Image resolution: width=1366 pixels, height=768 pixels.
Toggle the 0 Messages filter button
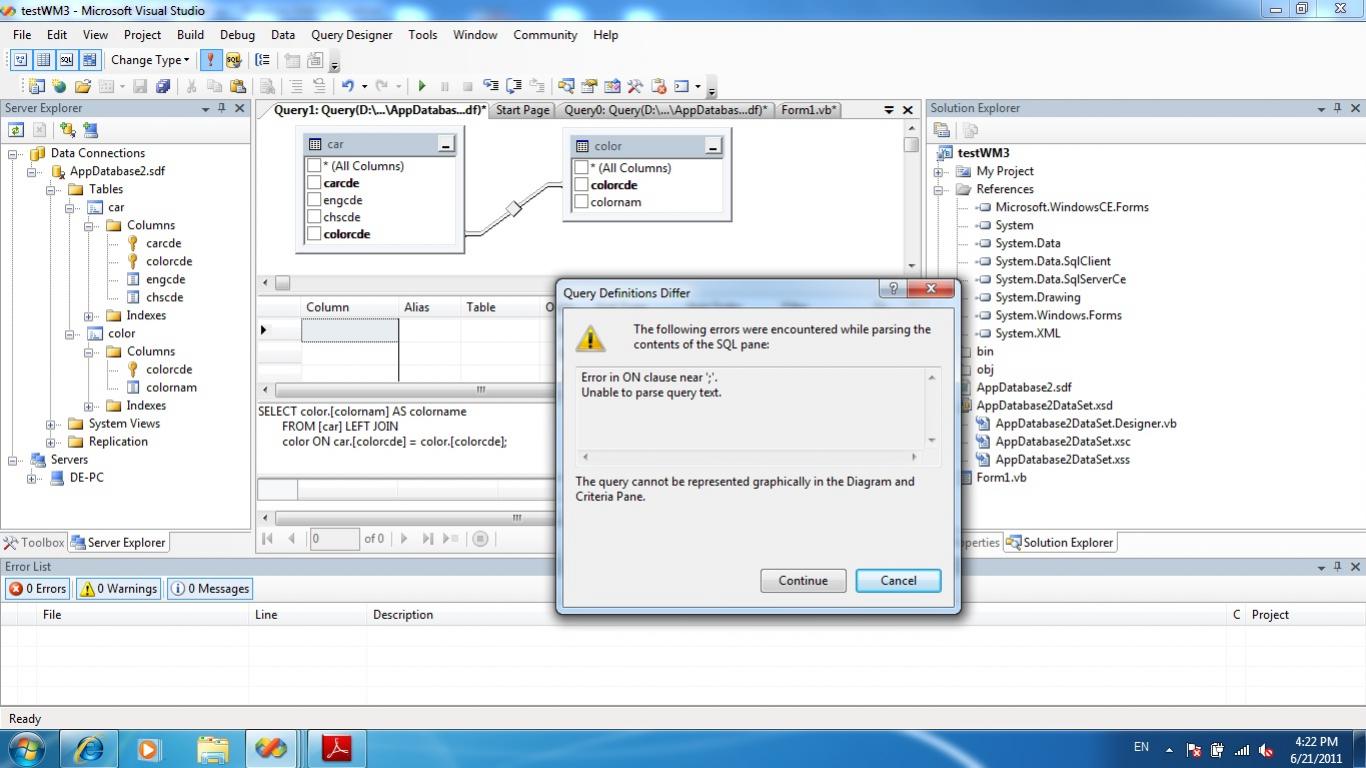click(210, 588)
